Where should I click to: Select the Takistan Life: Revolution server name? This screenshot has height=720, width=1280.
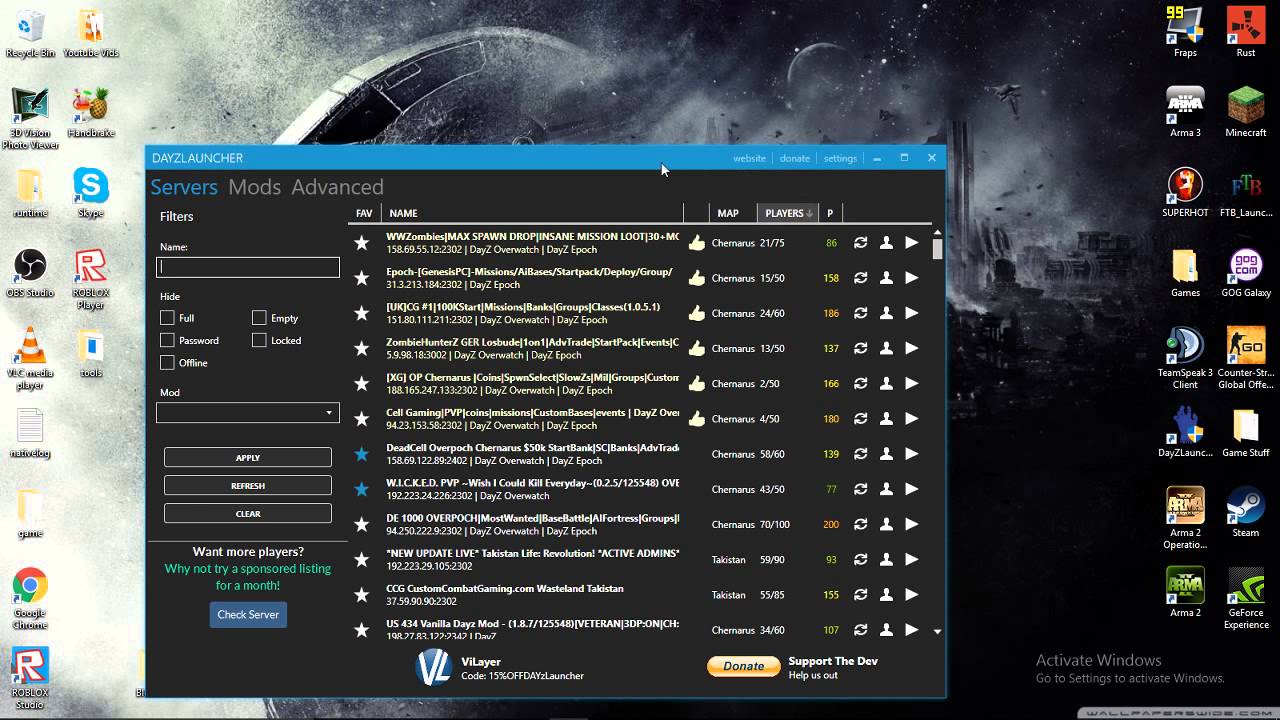pyautogui.click(x=533, y=553)
